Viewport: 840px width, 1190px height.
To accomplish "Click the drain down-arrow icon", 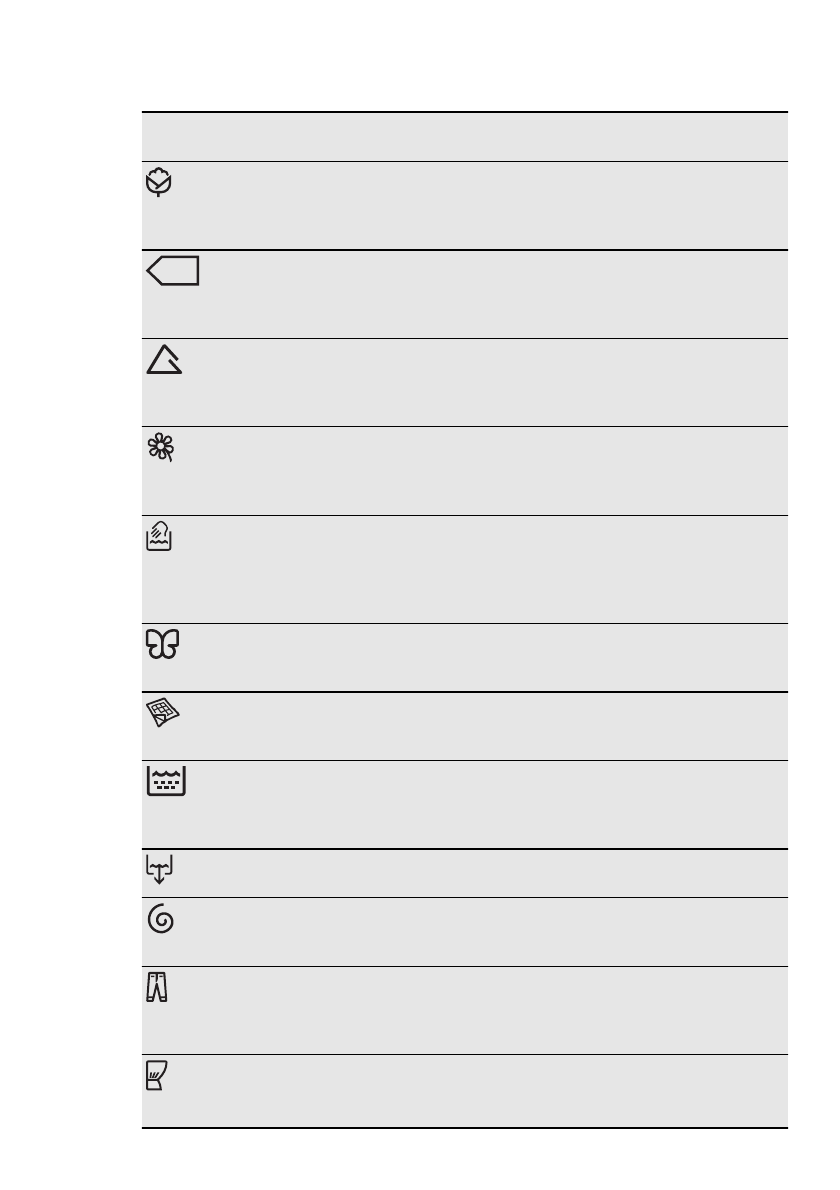I will point(159,871).
